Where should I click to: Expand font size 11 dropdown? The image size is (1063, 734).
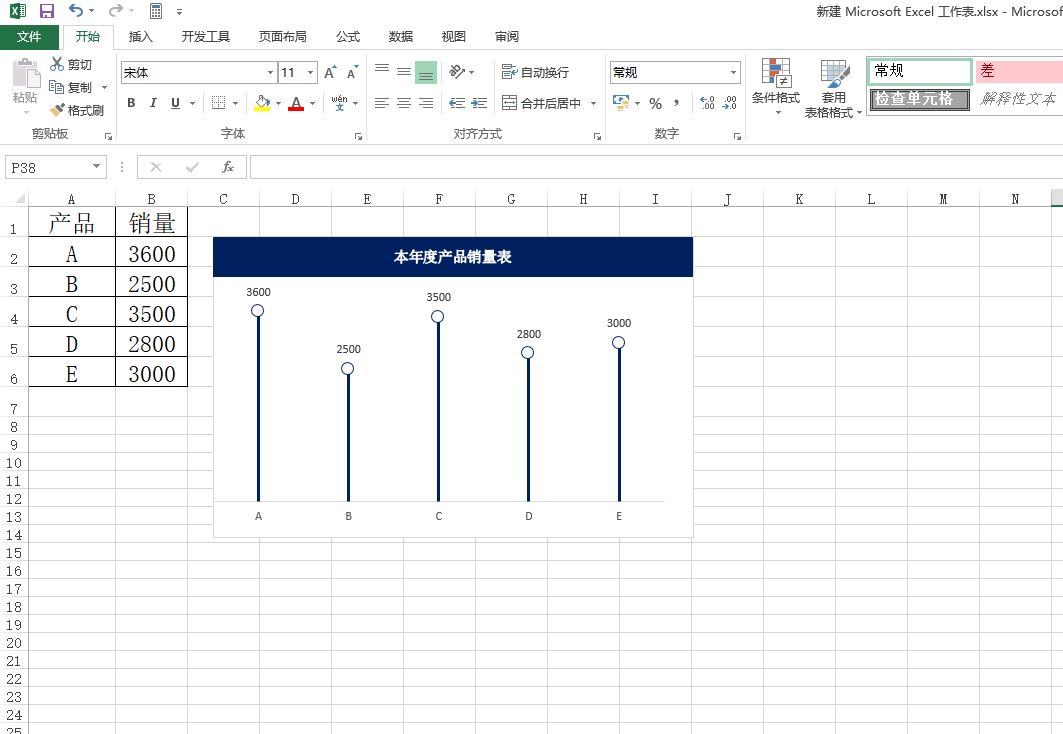(310, 73)
